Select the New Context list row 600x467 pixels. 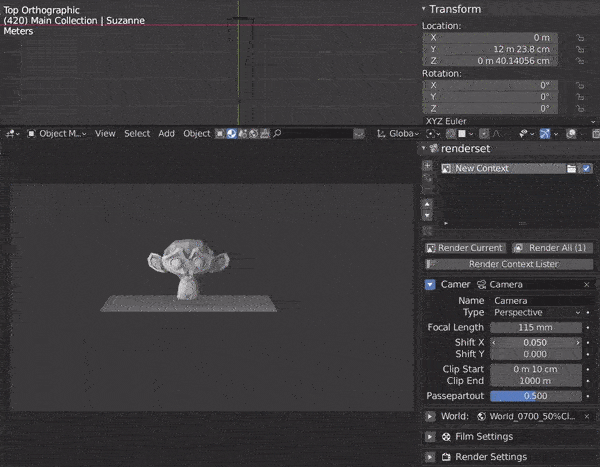[x=515, y=168]
